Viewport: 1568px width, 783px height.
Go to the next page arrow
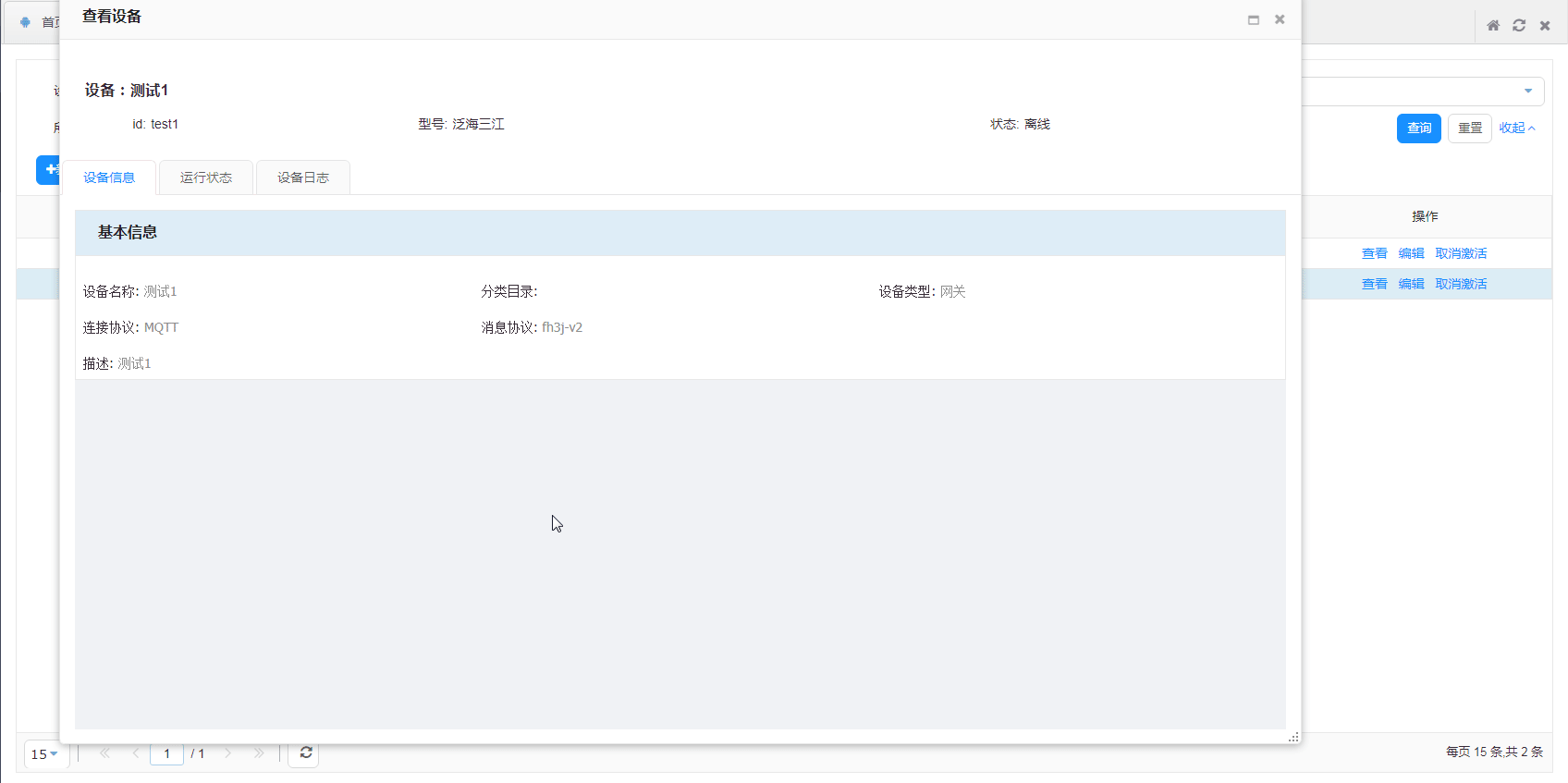click(227, 753)
